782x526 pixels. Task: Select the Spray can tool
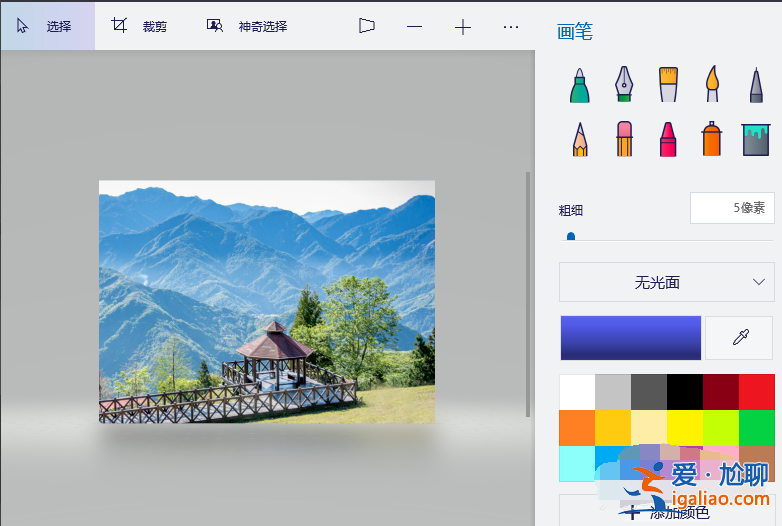(x=712, y=139)
